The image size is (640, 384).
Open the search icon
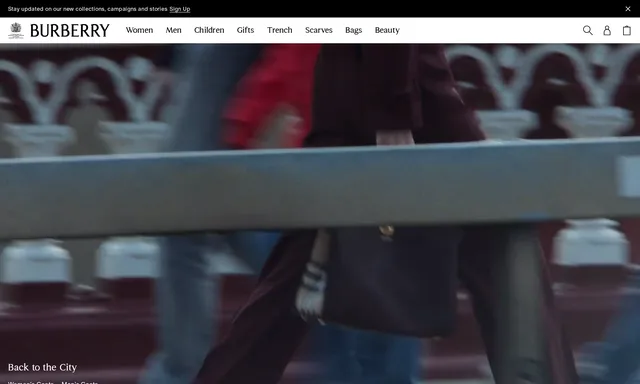click(587, 30)
